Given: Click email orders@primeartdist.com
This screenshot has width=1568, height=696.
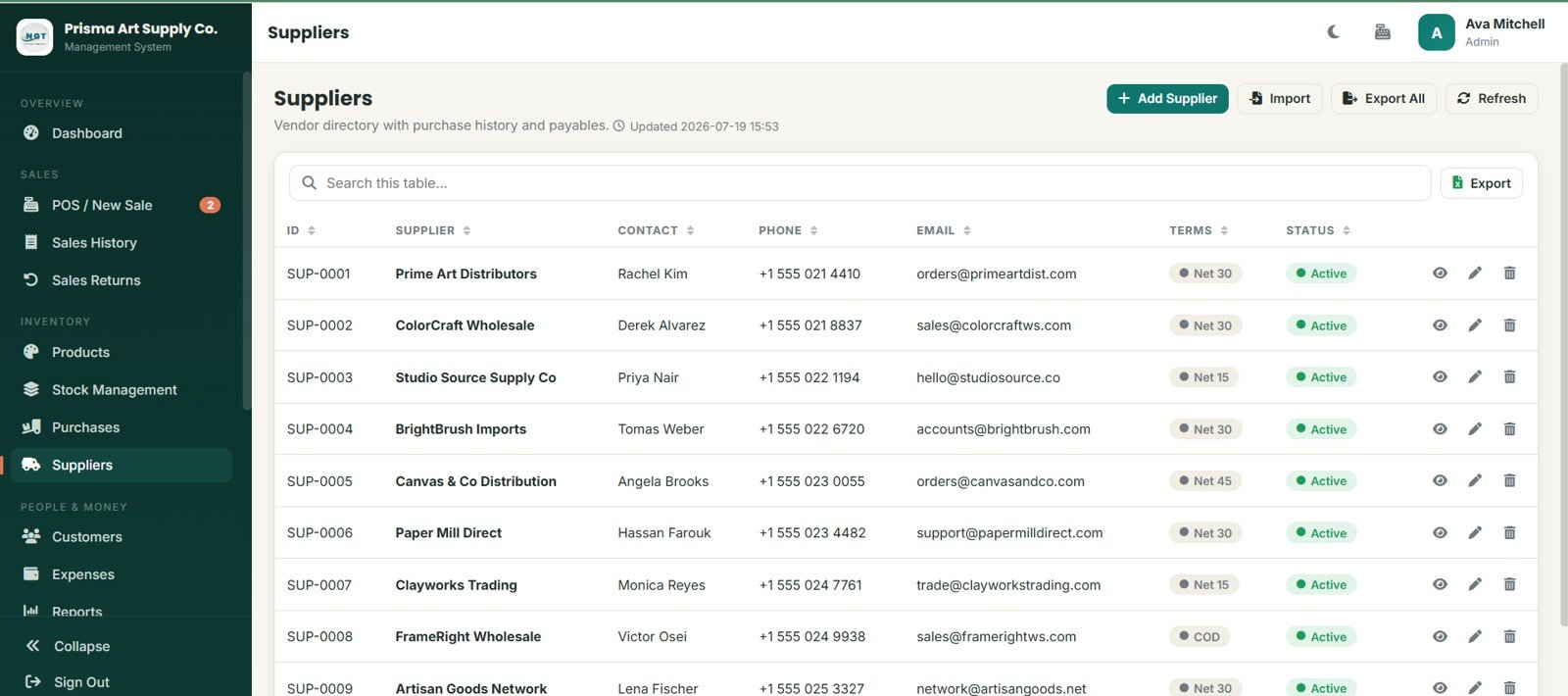Looking at the screenshot, I should pos(996,273).
